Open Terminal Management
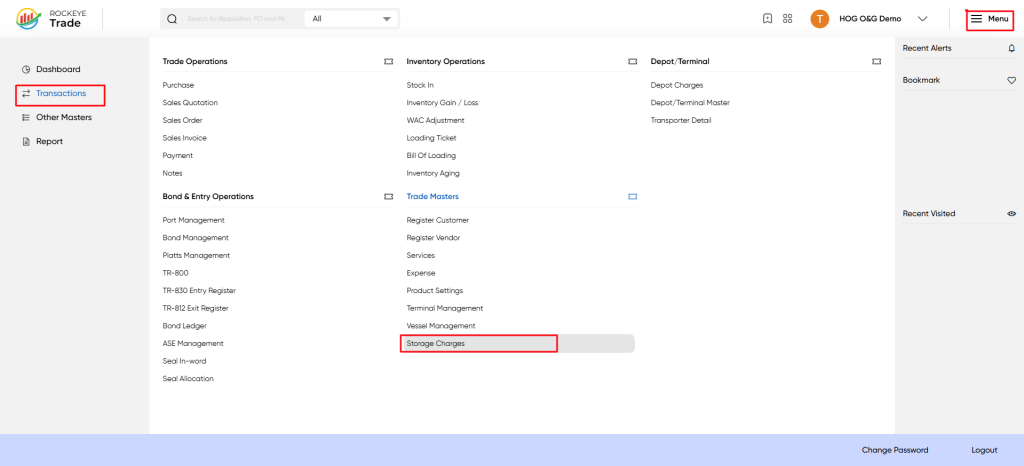The image size is (1024, 466). point(445,308)
